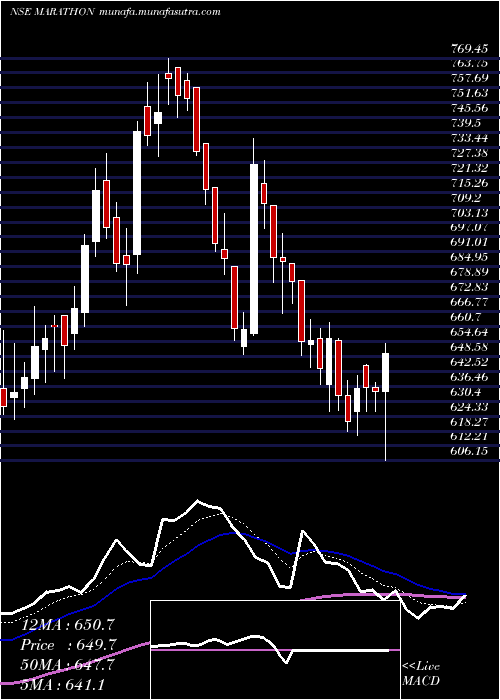Viewport: 500px width, 700px height.
Task: Click the 727.38 price axis label
Action: click(469, 153)
